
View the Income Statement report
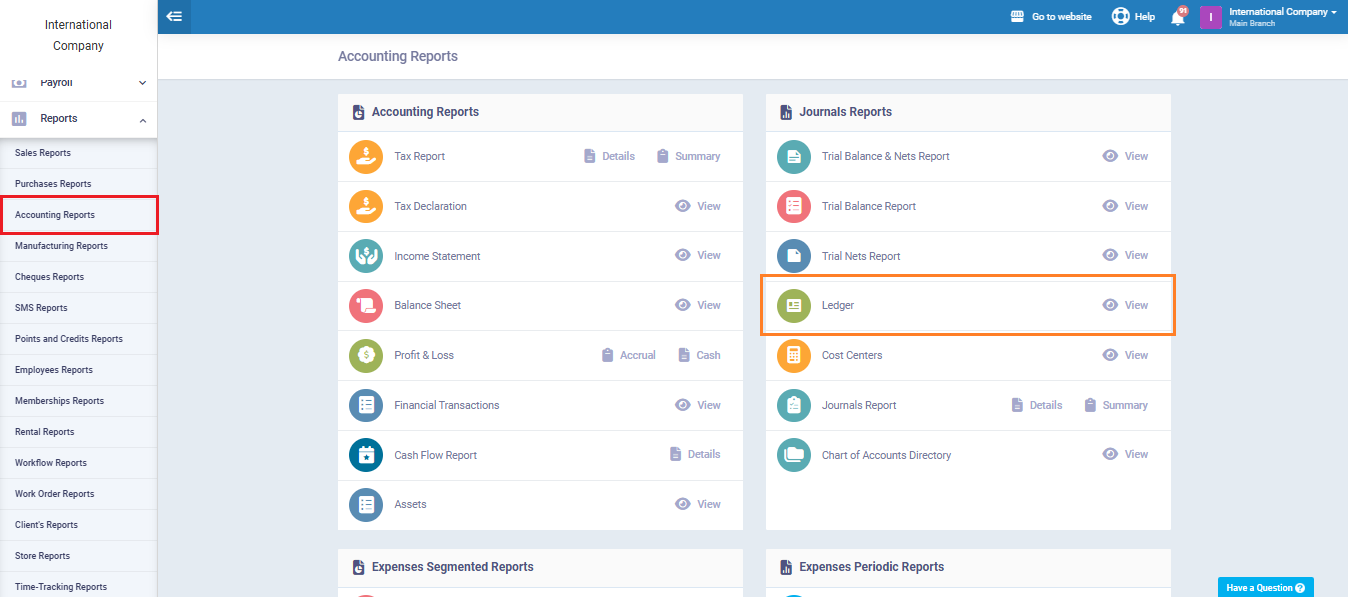[x=698, y=256]
